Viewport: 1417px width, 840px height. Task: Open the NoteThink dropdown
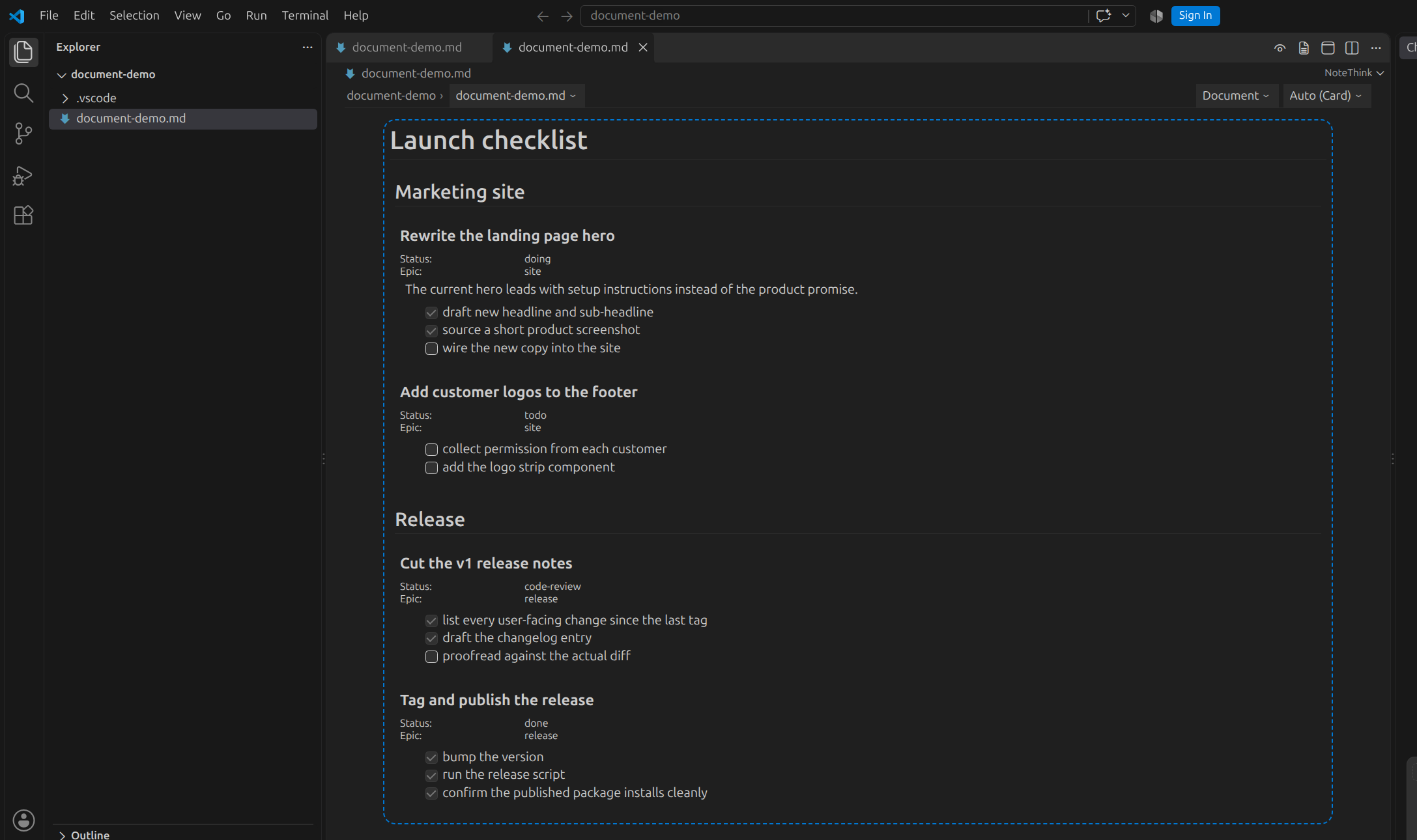click(1354, 73)
